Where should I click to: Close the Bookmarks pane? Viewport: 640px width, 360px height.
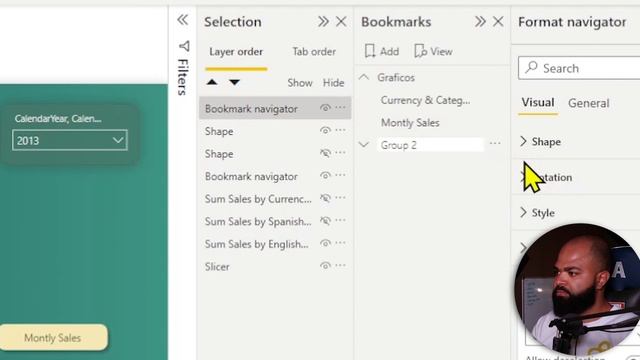tap(498, 21)
